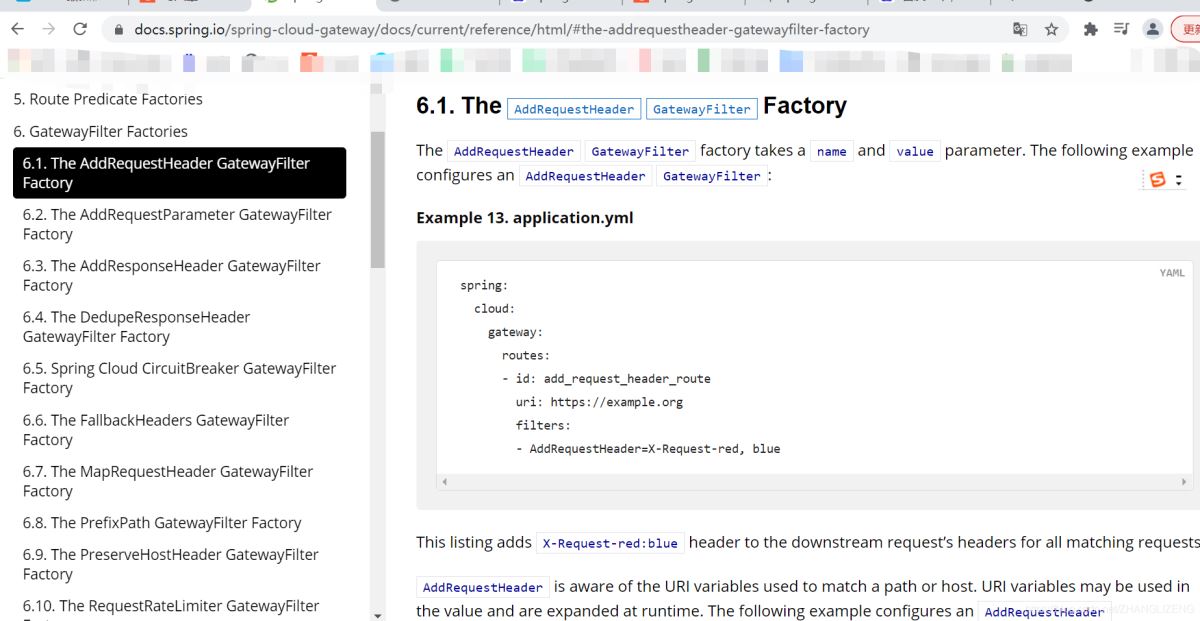Go to '6.6. The FallbackHeaders GatewayFilter Factory'
1200x621 pixels.
[x=156, y=430]
